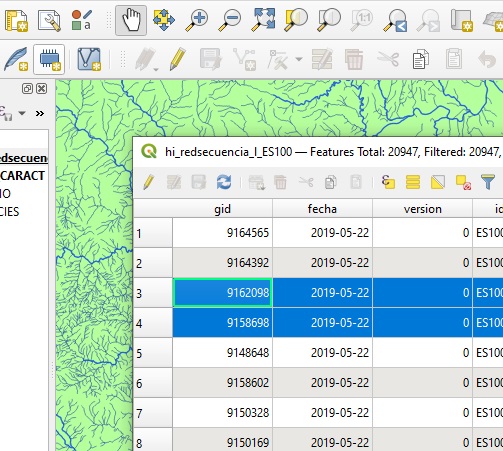This screenshot has width=503, height=451.
Task: Click the Zoom Next icon
Action: (x=428, y=21)
